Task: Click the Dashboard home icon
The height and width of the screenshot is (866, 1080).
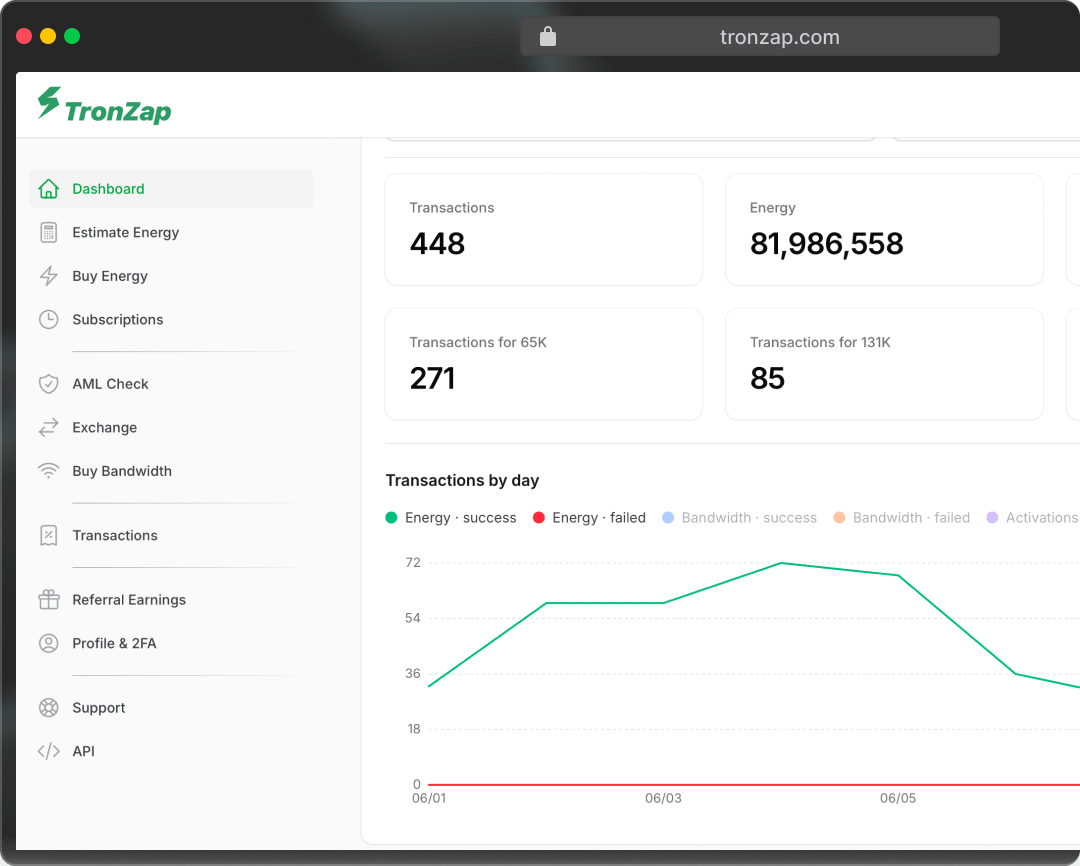Action: [48, 189]
